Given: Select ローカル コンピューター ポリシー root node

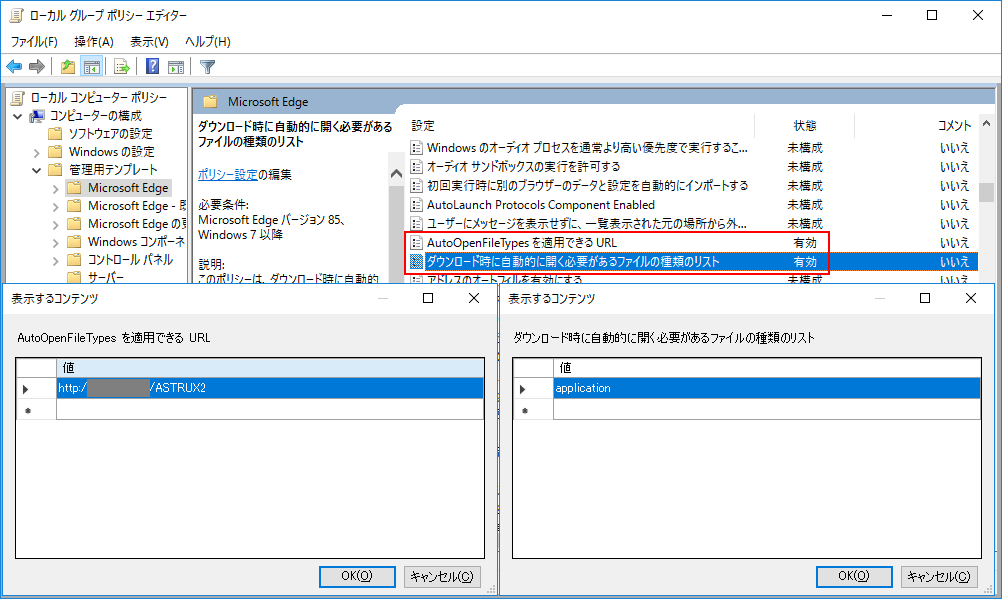Looking at the screenshot, I should [x=98, y=97].
